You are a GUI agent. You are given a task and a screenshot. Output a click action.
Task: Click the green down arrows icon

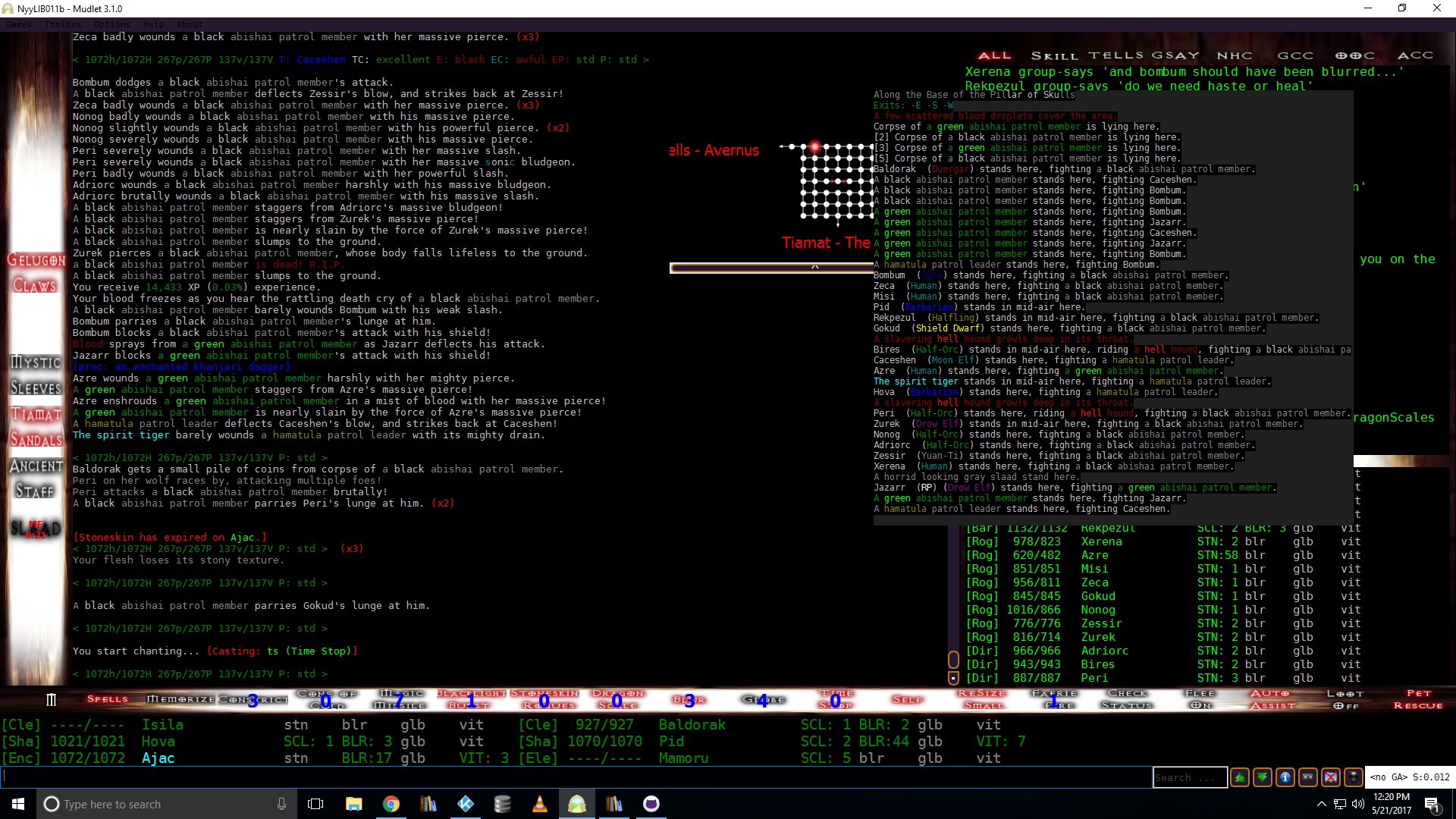1263,777
